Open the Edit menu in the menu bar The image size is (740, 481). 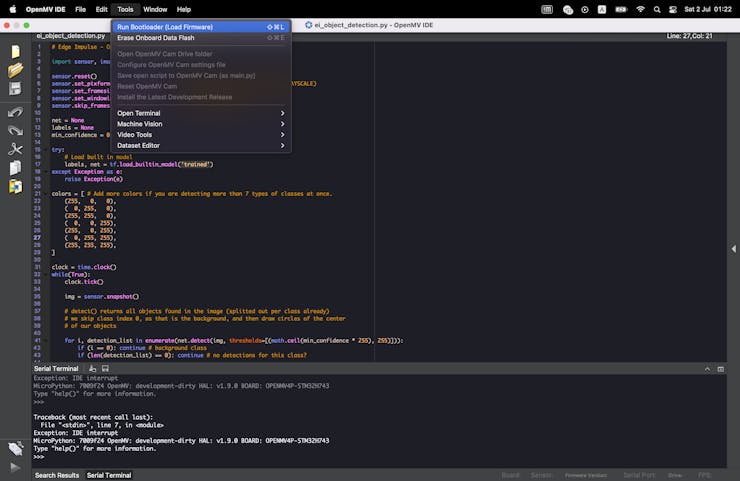click(101, 9)
